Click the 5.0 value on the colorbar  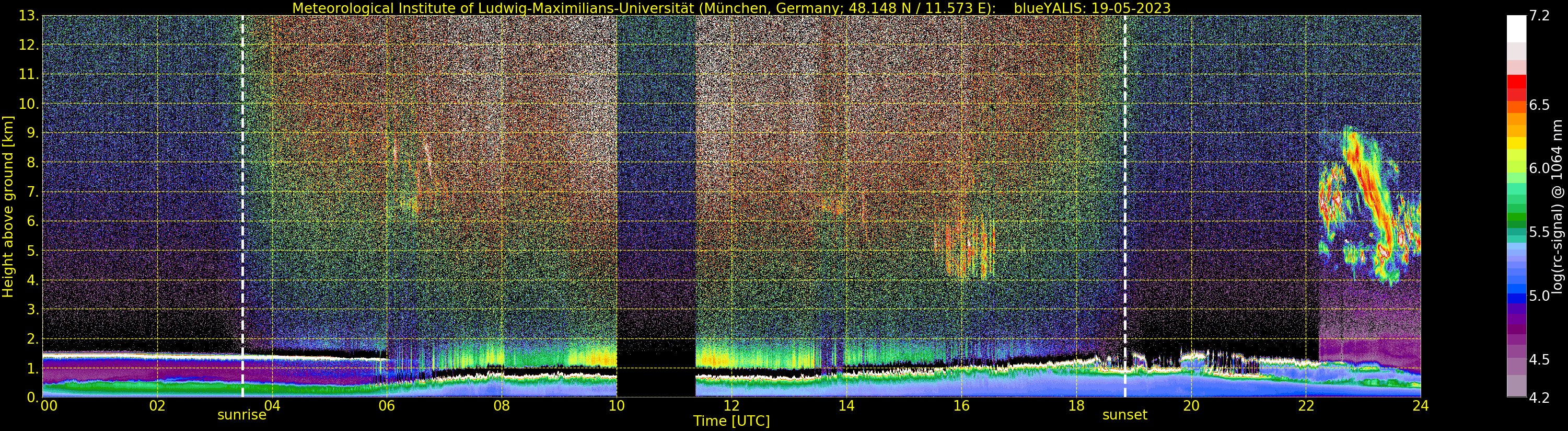click(1539, 296)
